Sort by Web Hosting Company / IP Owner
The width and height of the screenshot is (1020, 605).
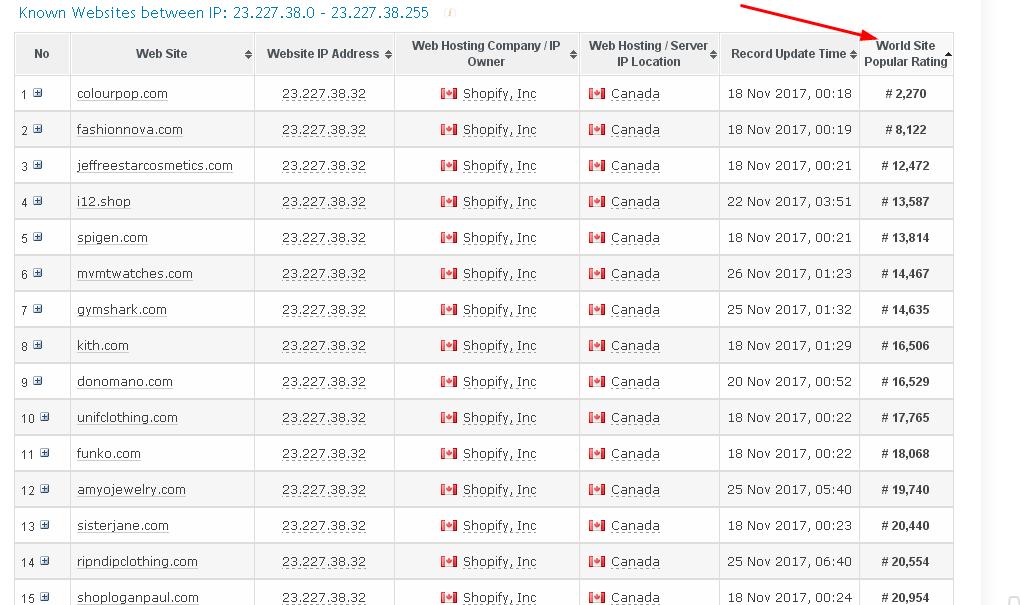point(486,54)
